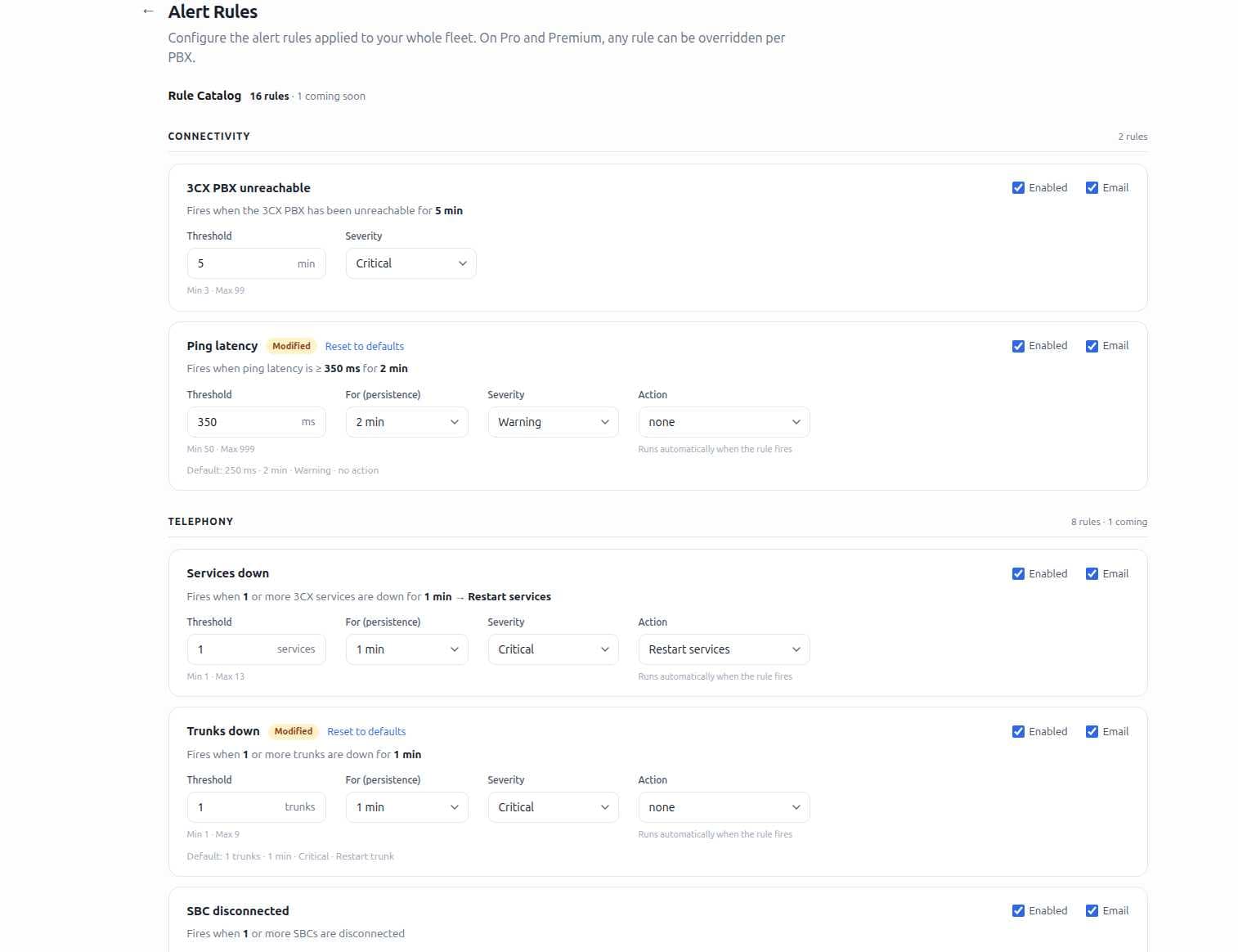Edit the Services down threshold field
This screenshot has width=1238, height=952.
256,649
